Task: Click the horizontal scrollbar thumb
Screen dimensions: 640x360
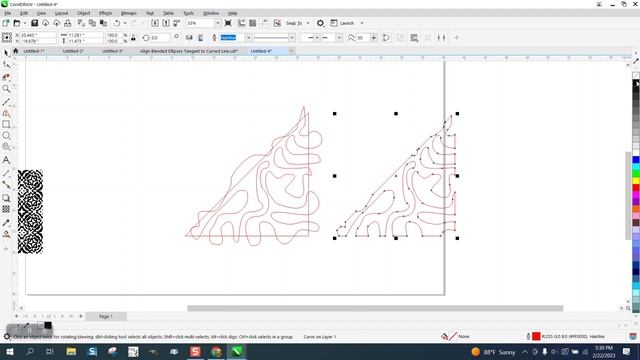Action: click(375, 308)
